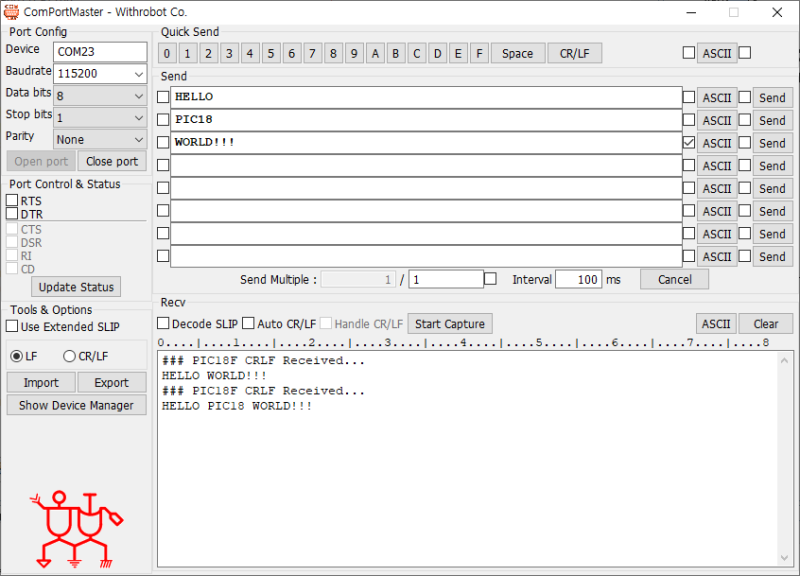The height and width of the screenshot is (576, 800).
Task: Uncheck ASCII for the WORLD!!! row
Action: click(x=689, y=142)
